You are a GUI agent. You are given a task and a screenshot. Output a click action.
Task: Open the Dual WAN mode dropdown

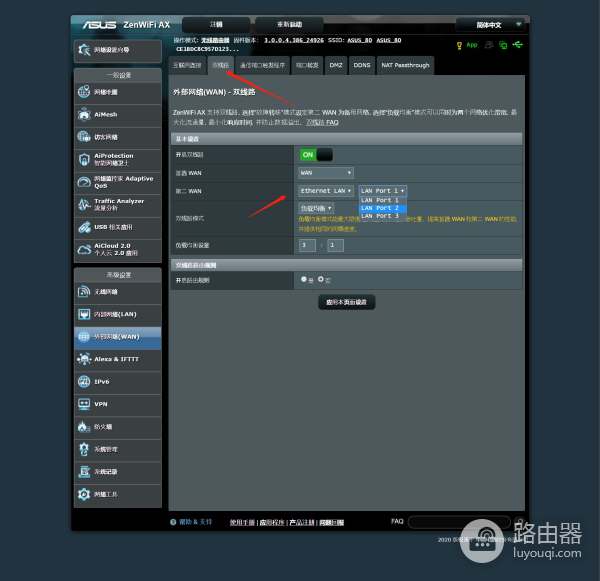(x=316, y=208)
